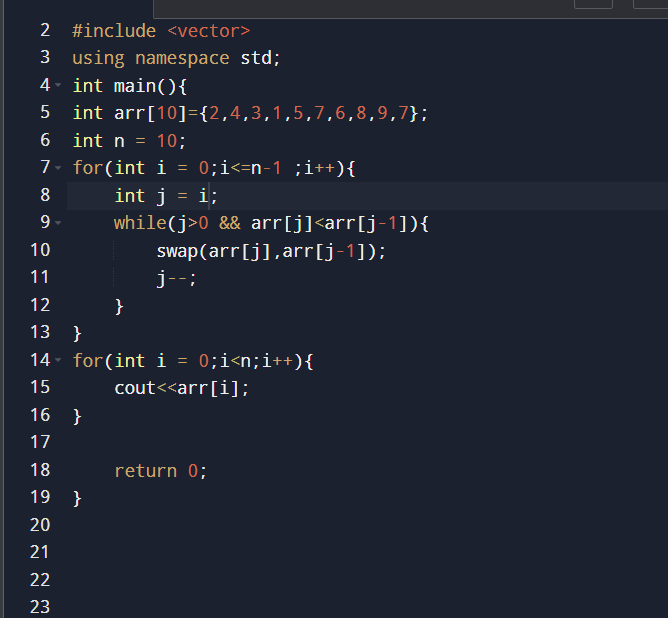This screenshot has height=618, width=668.
Task: Click line number 13 in the gutter
Action: click(x=40, y=332)
